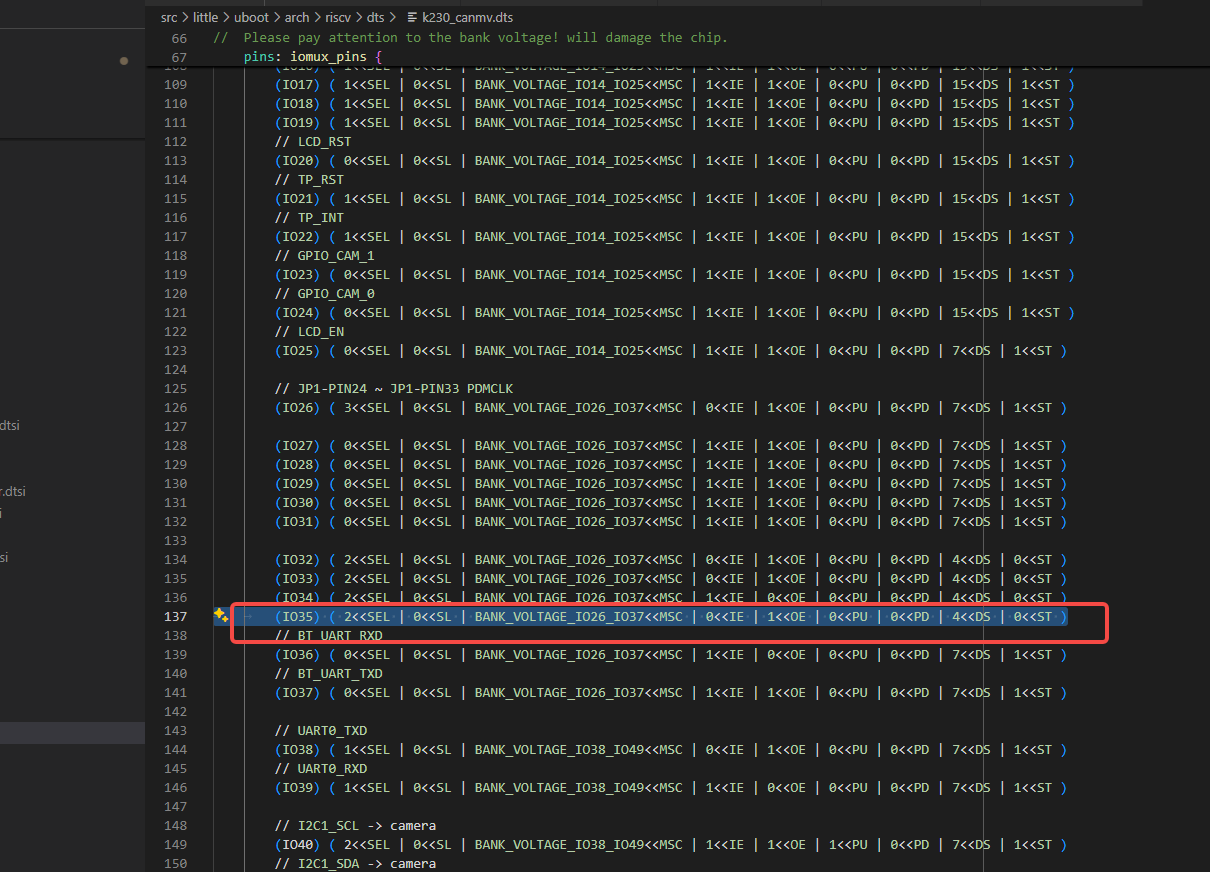Select the highlighted row in the sidebar
The image size is (1210, 872).
[x=72, y=733]
